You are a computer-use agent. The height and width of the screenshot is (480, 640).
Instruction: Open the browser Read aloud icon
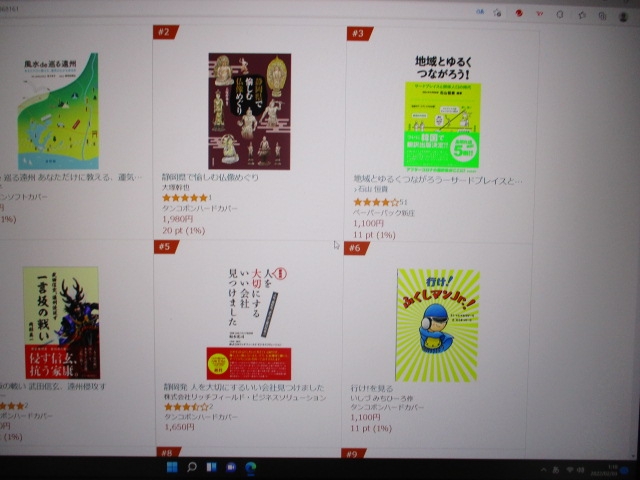pyautogui.click(x=480, y=12)
